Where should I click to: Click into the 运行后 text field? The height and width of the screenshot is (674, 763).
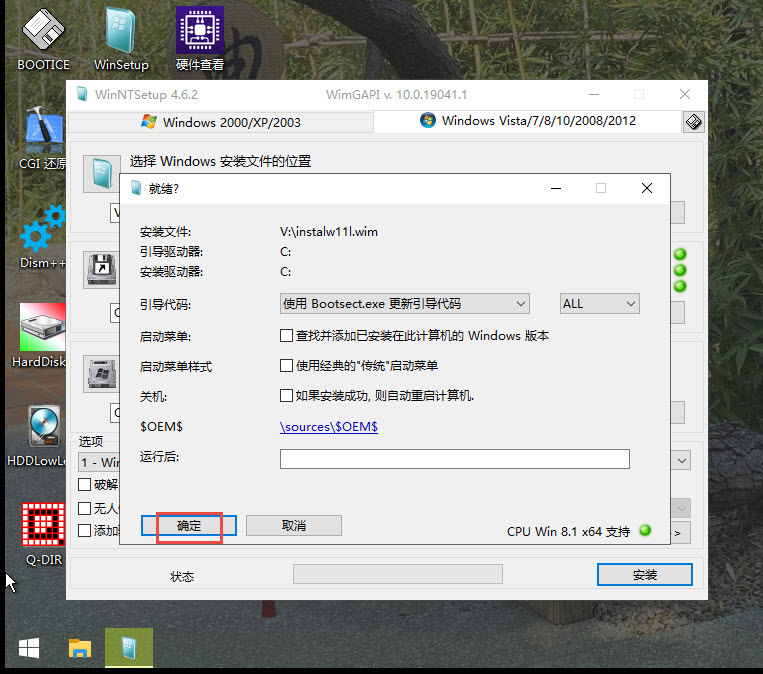[x=454, y=459]
